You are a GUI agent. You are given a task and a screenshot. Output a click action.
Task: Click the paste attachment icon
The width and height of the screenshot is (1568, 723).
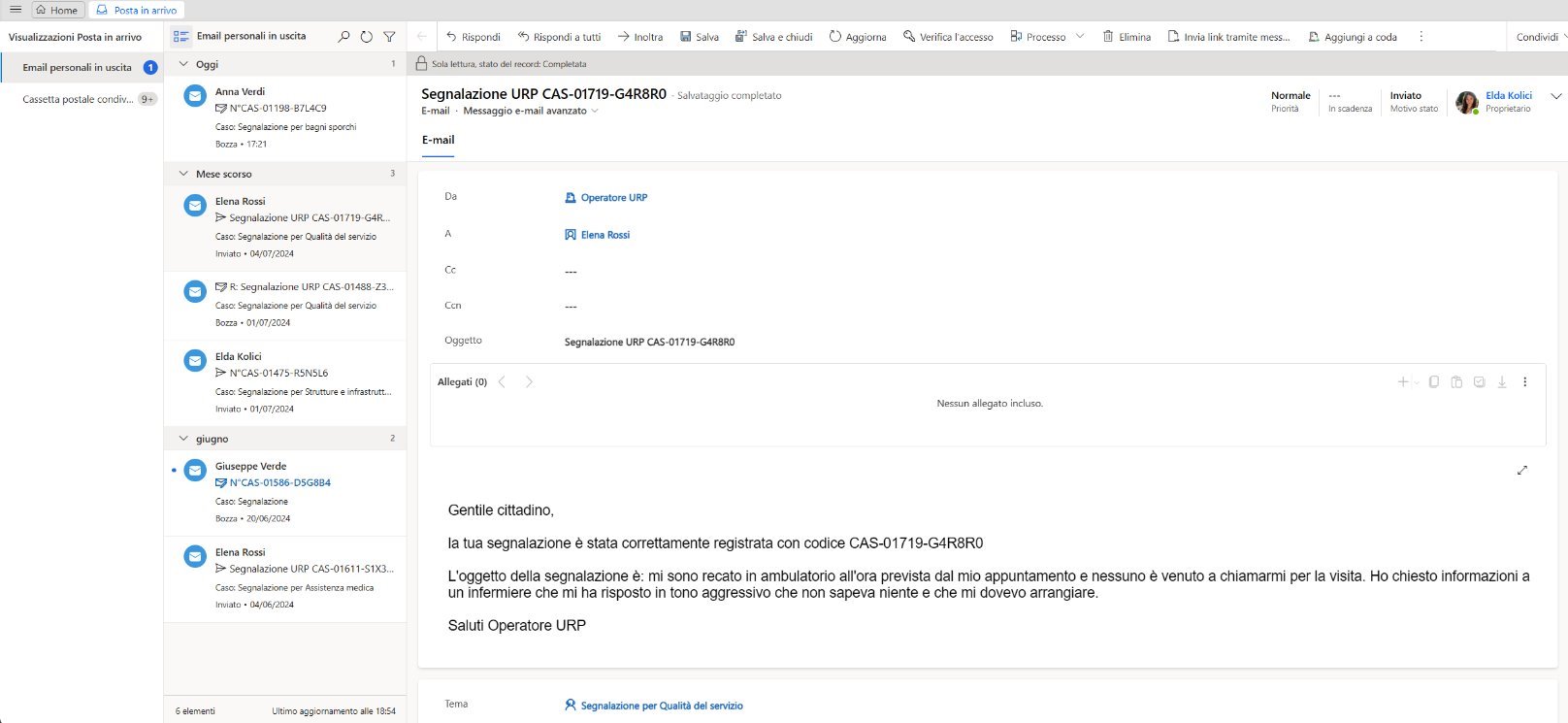coord(1456,382)
